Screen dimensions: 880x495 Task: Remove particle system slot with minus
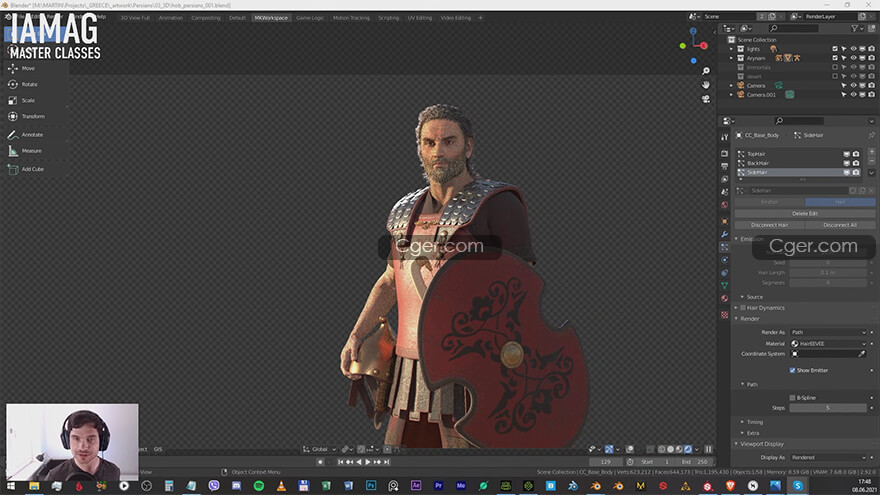(872, 161)
